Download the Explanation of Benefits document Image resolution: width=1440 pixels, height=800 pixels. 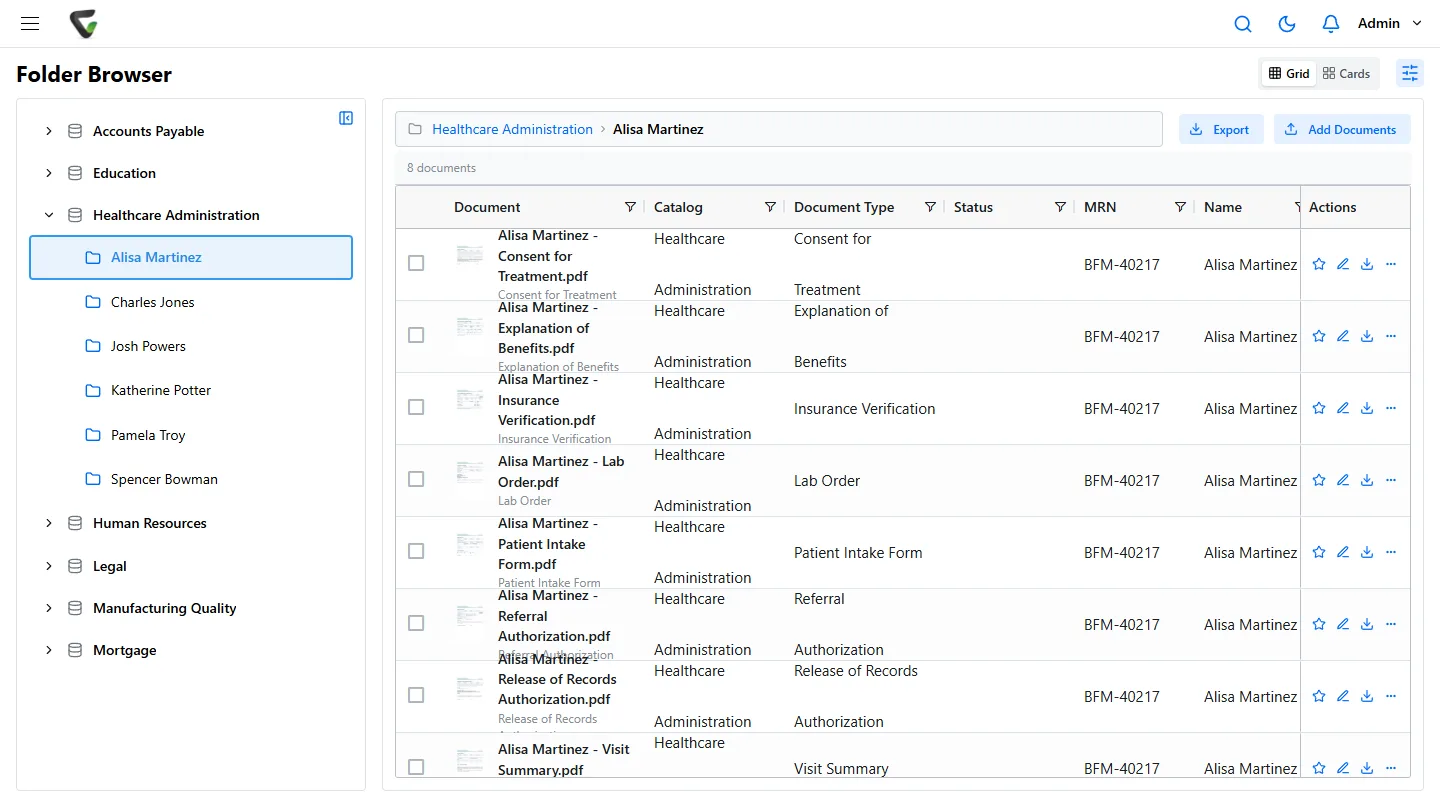(1367, 336)
